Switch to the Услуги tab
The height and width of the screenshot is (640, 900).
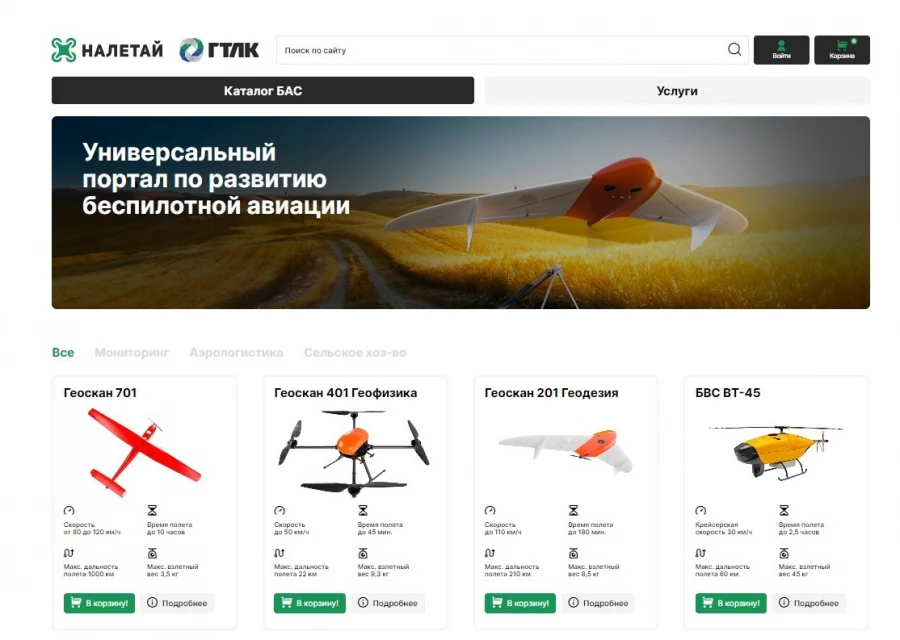pos(677,91)
